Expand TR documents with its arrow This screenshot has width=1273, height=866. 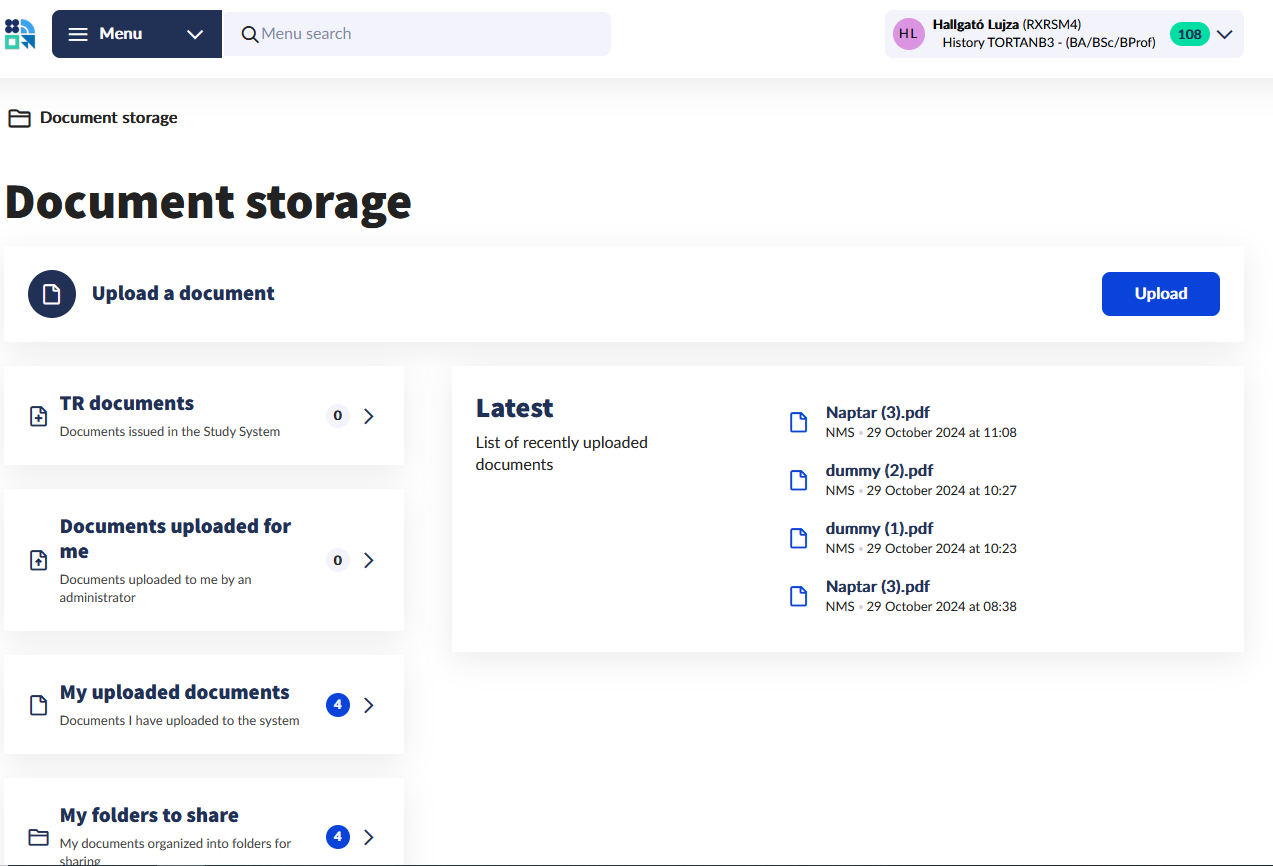click(x=369, y=416)
